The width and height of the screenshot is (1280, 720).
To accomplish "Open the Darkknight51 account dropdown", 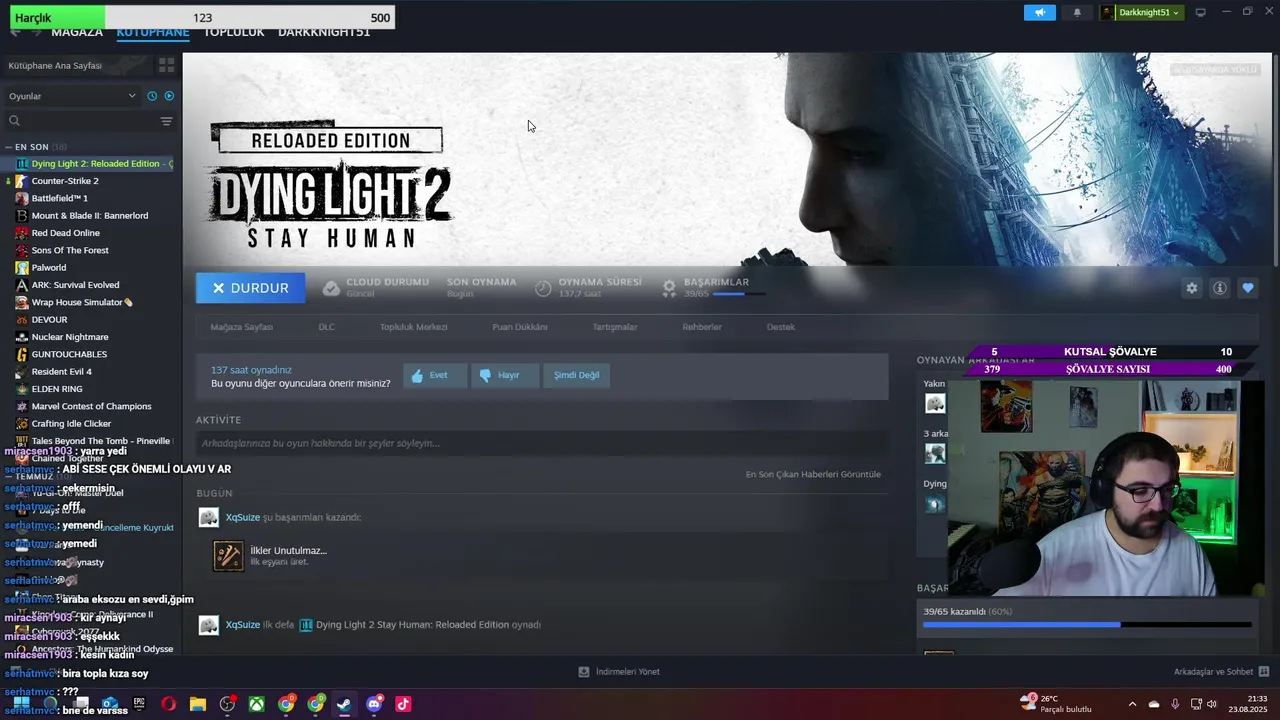I will click(1141, 12).
